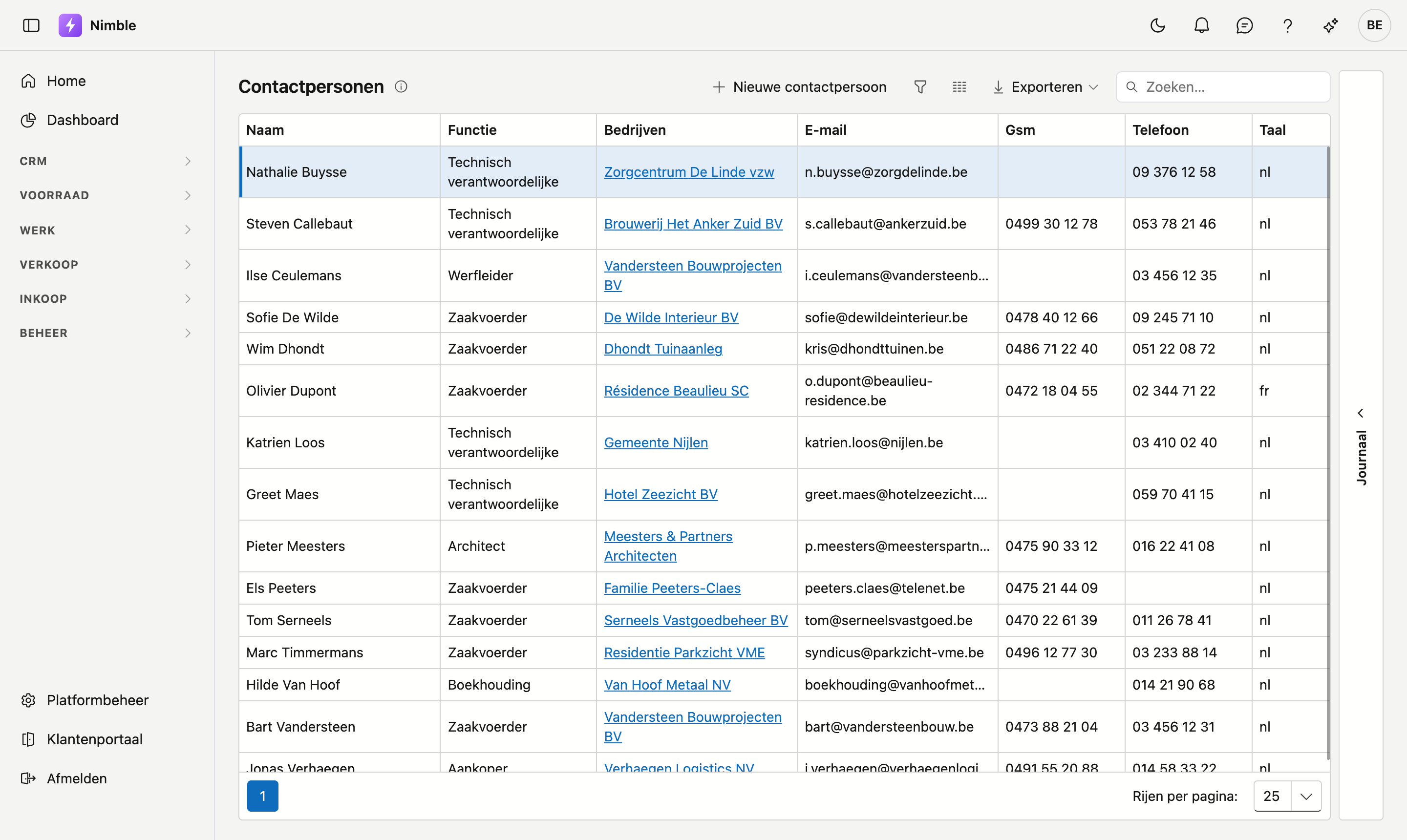Sort by Naam column header

tap(339, 130)
